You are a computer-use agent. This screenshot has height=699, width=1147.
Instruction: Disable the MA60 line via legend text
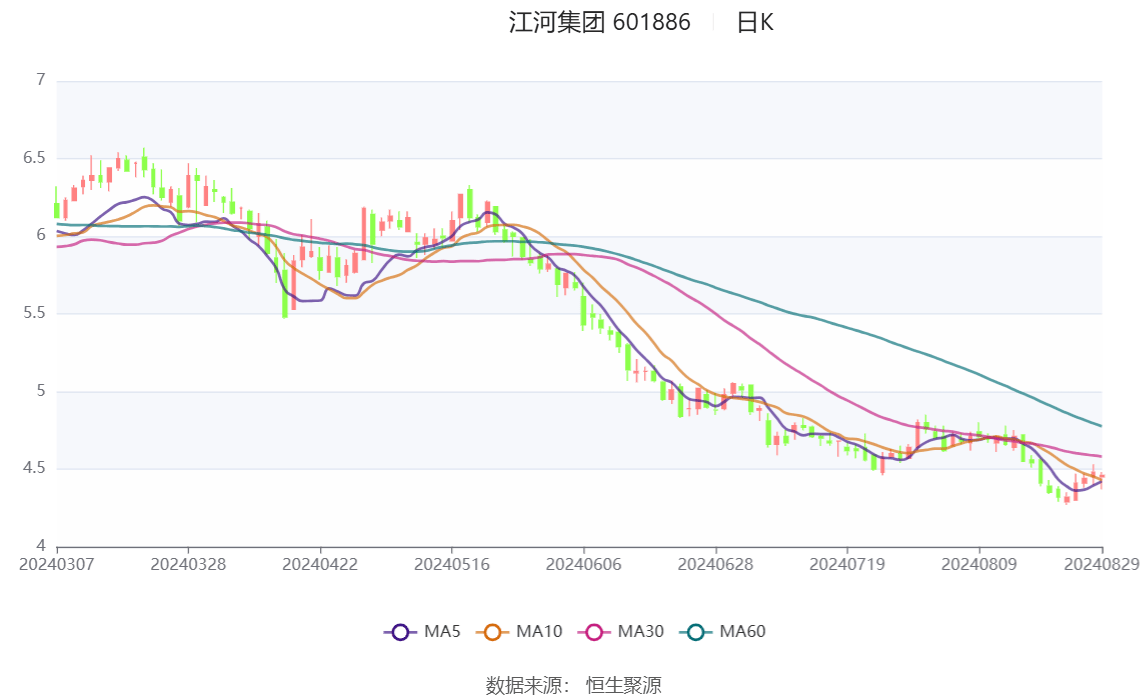coord(743,632)
